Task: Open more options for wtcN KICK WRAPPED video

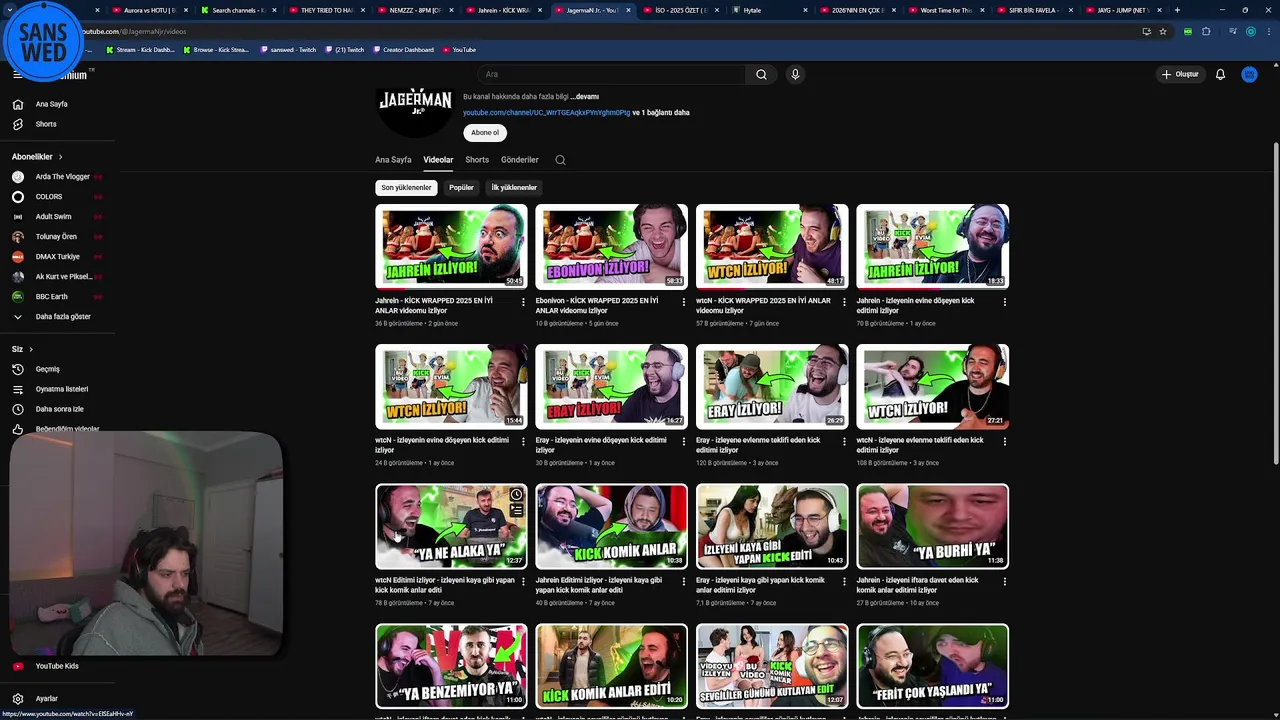Action: coord(844,302)
